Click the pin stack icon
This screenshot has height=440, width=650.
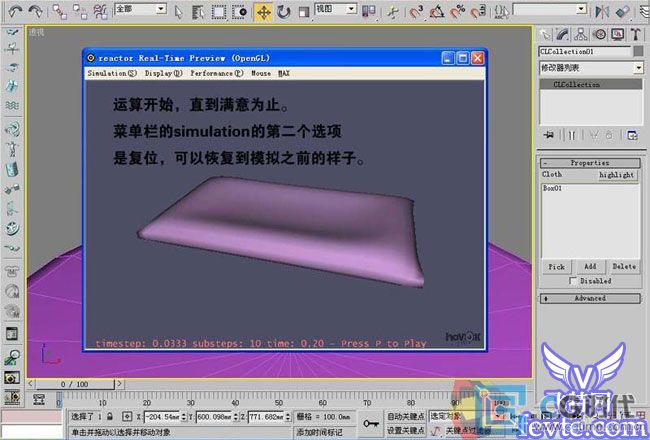(549, 134)
